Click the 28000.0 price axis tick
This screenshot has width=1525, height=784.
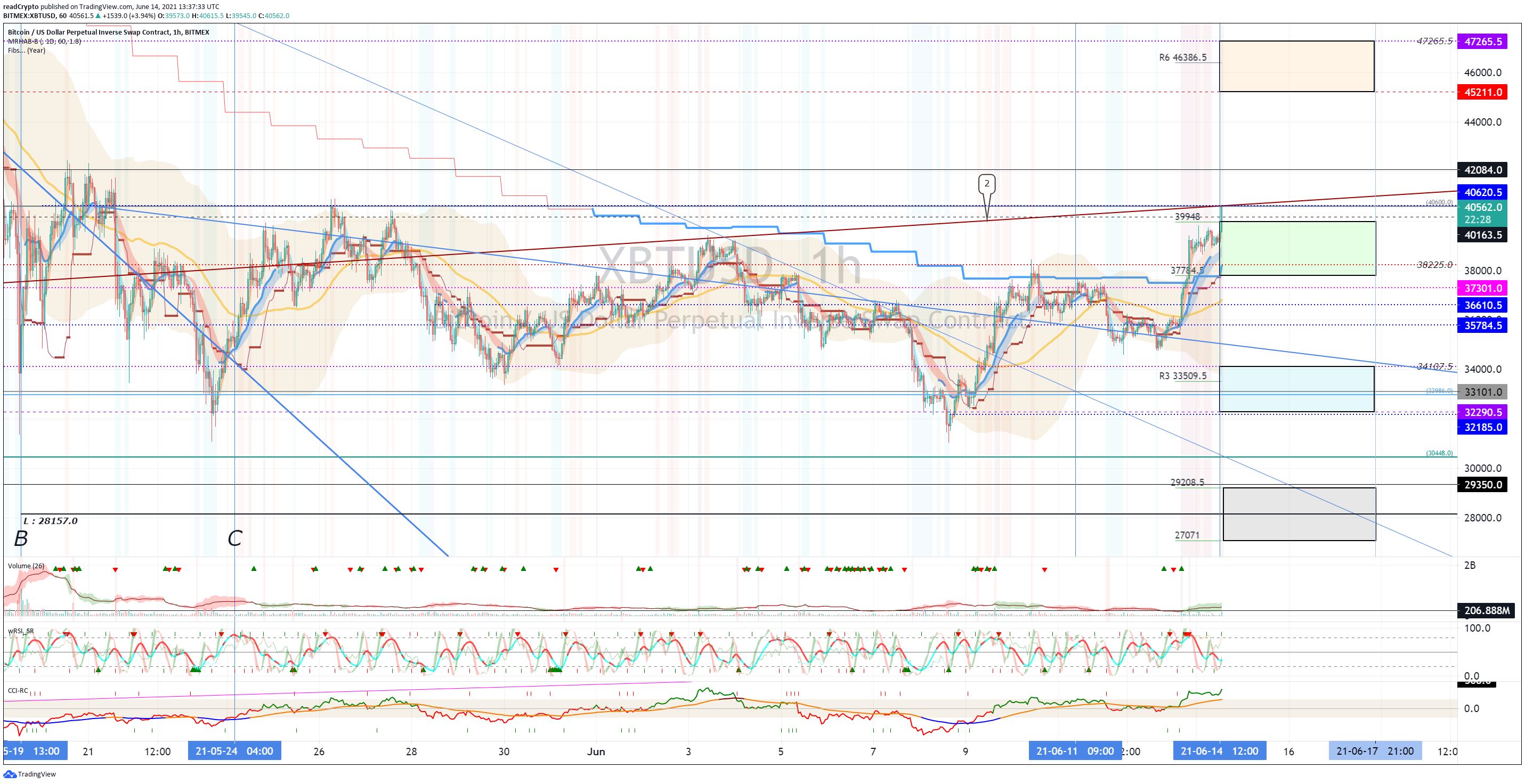coord(1482,518)
